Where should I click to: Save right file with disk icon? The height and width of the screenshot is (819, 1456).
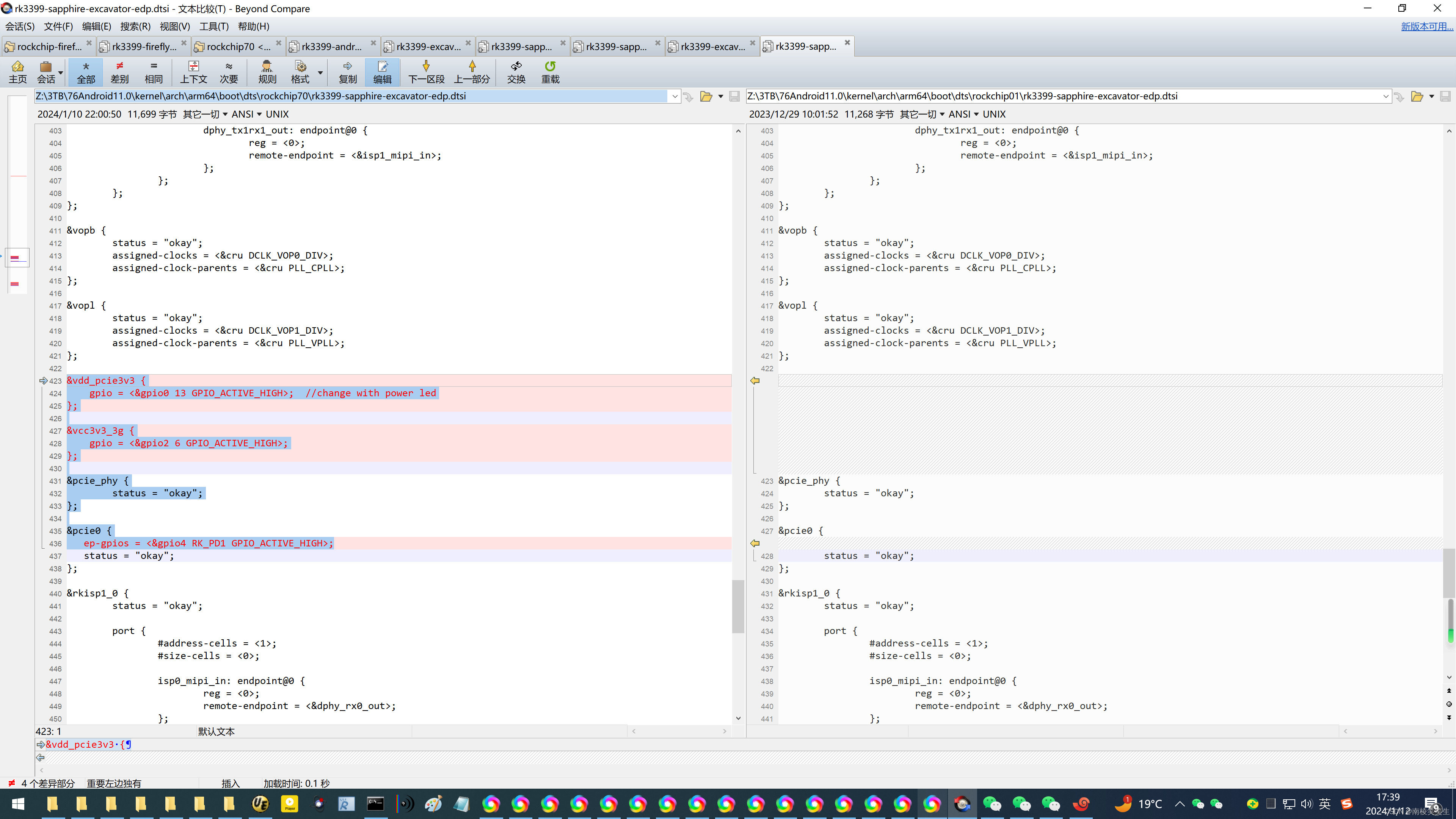click(1445, 96)
